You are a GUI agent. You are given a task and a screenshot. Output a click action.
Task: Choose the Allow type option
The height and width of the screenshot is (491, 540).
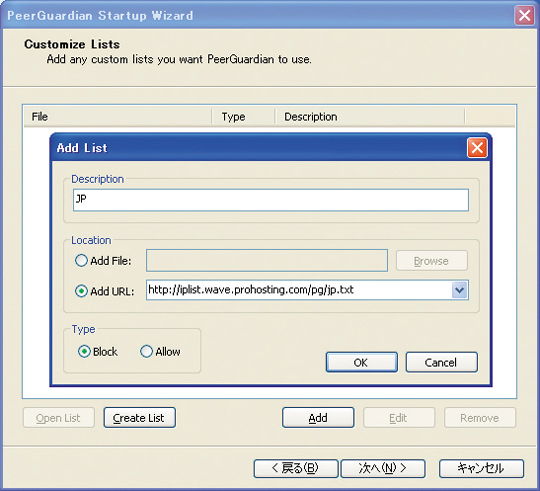(146, 352)
